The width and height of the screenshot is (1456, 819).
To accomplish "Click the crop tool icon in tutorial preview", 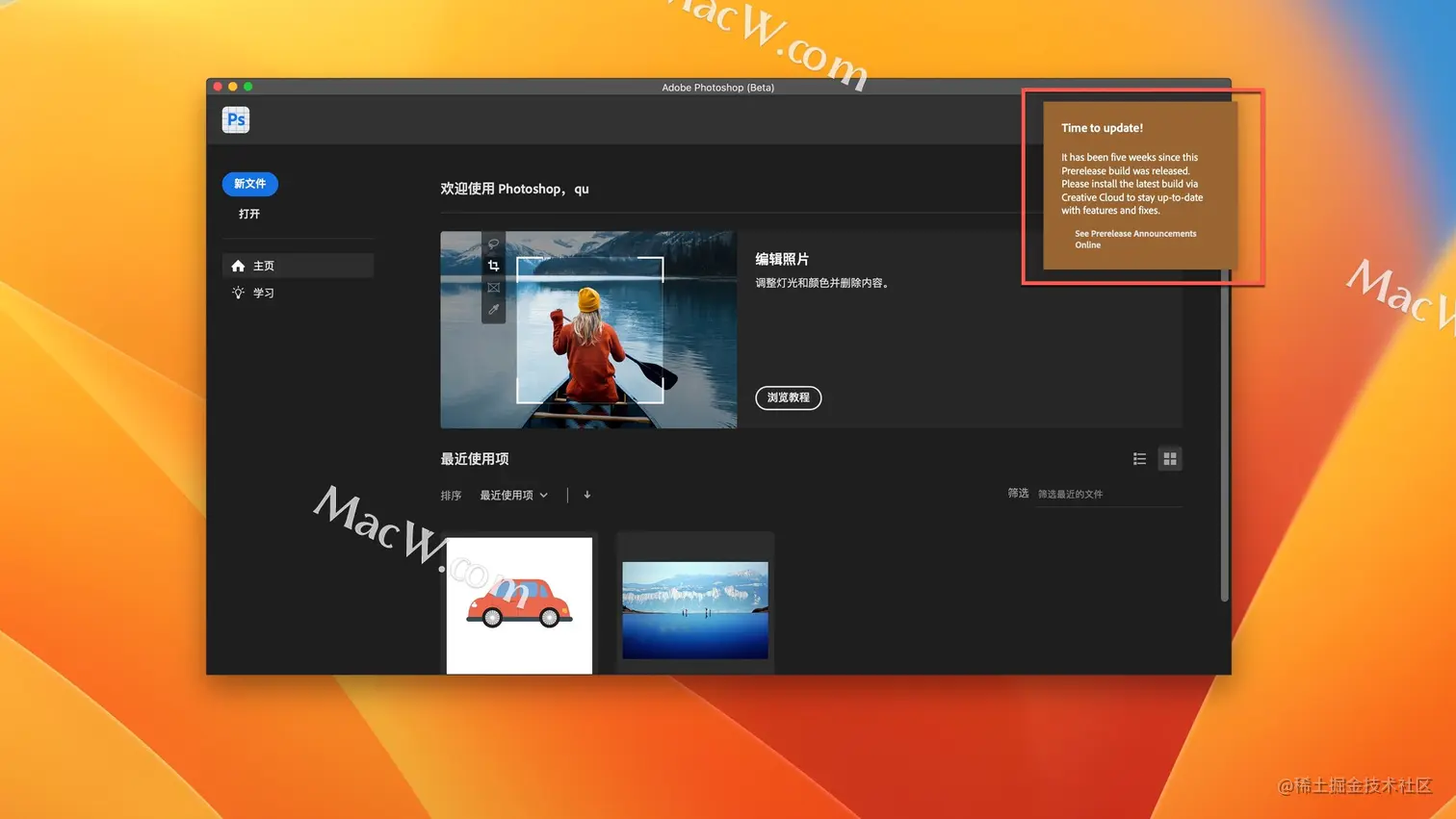I will click(x=493, y=266).
